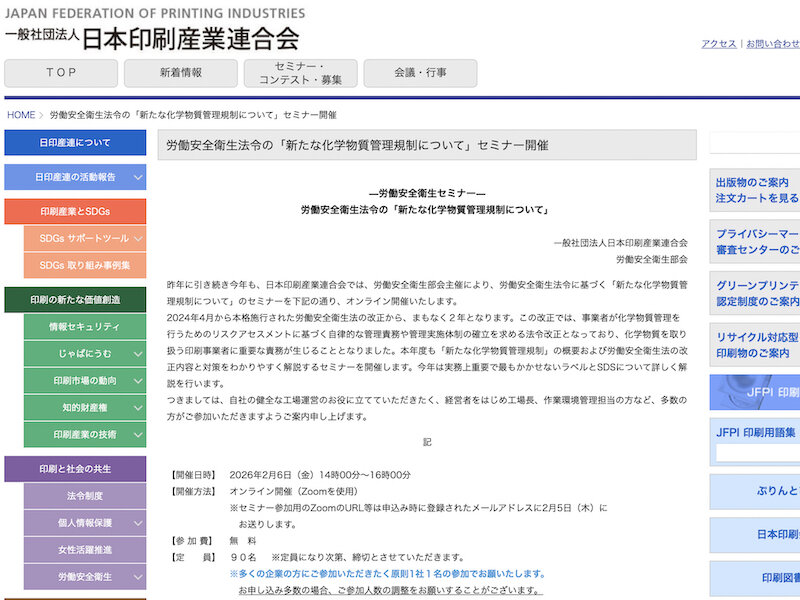
Task: Select 日印産連について in the sidebar
Action: tap(75, 143)
